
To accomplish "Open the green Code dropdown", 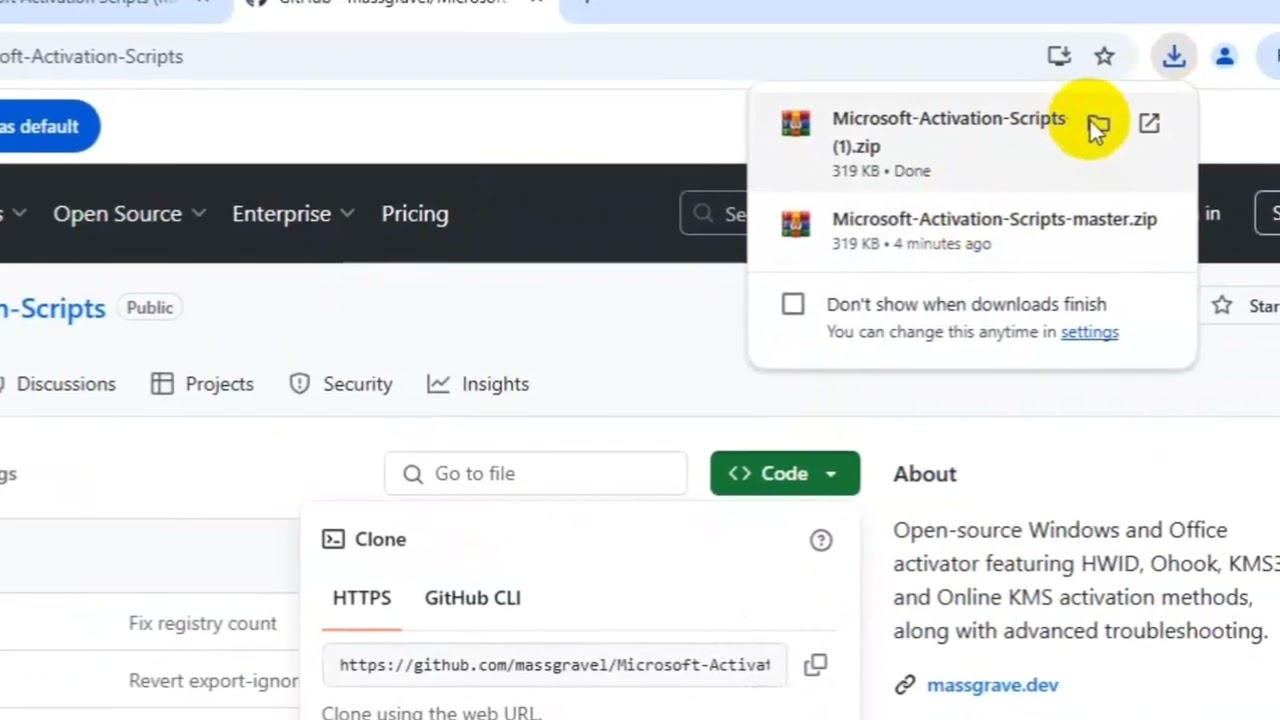I will click(x=785, y=473).
